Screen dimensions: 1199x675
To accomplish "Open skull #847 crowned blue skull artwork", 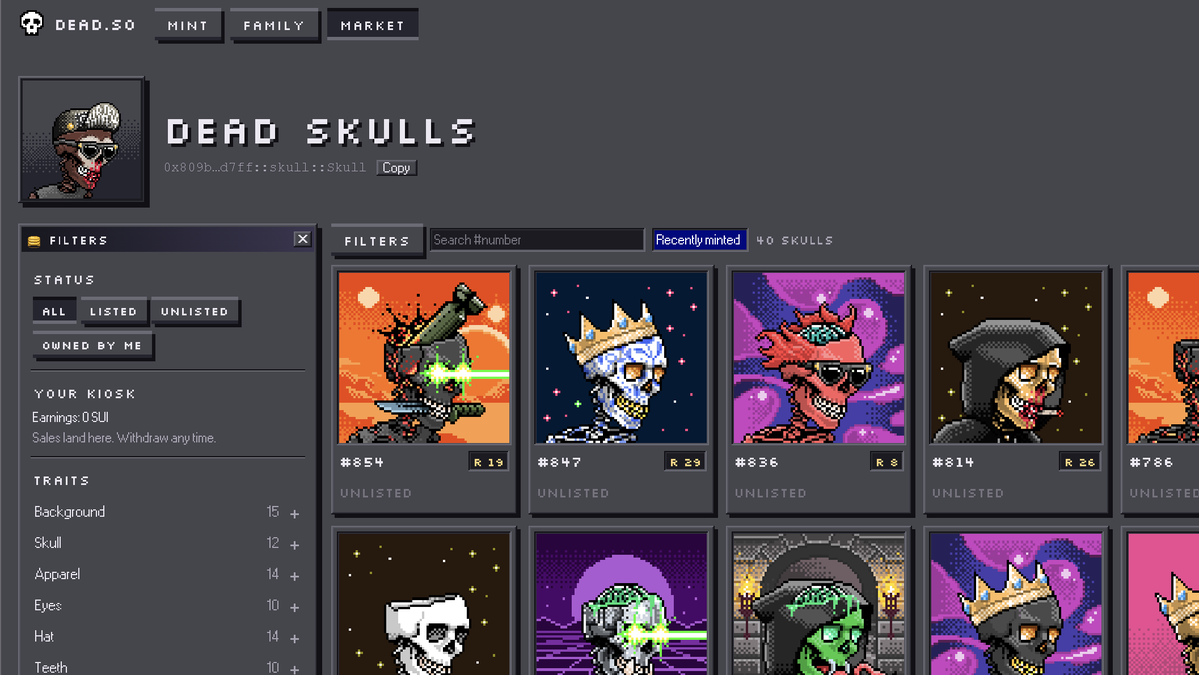I will click(621, 358).
